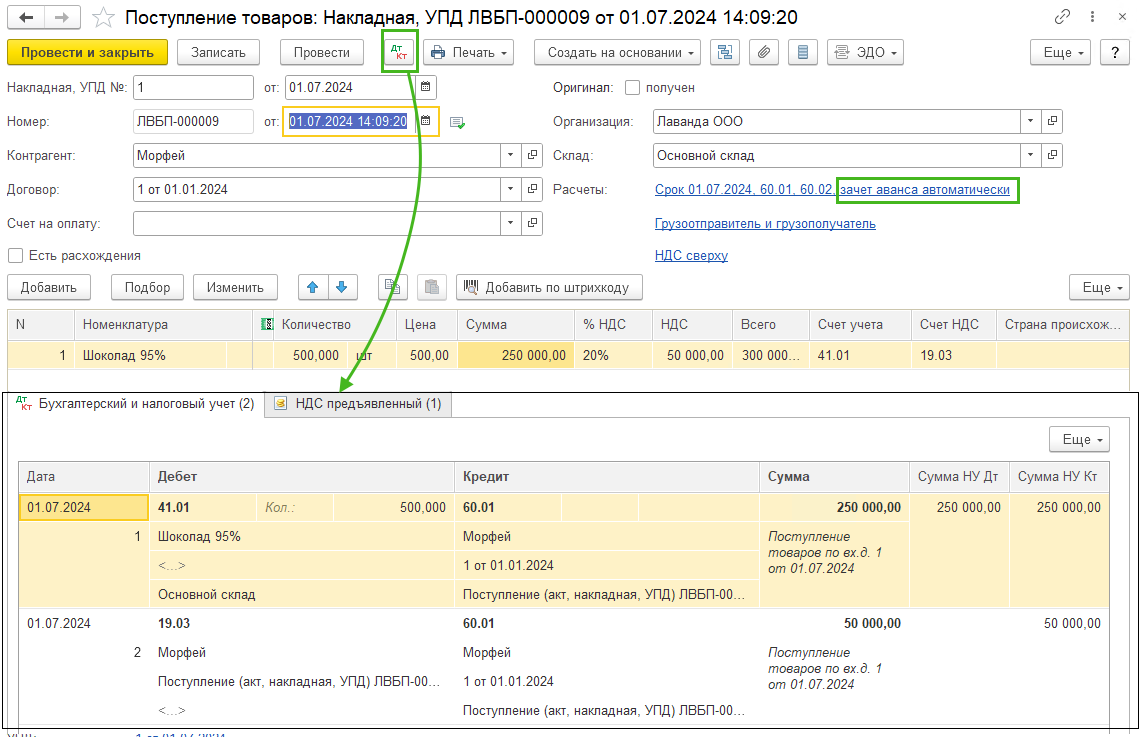1141x737 pixels.
Task: Move the table row down
Action: pos(342,287)
